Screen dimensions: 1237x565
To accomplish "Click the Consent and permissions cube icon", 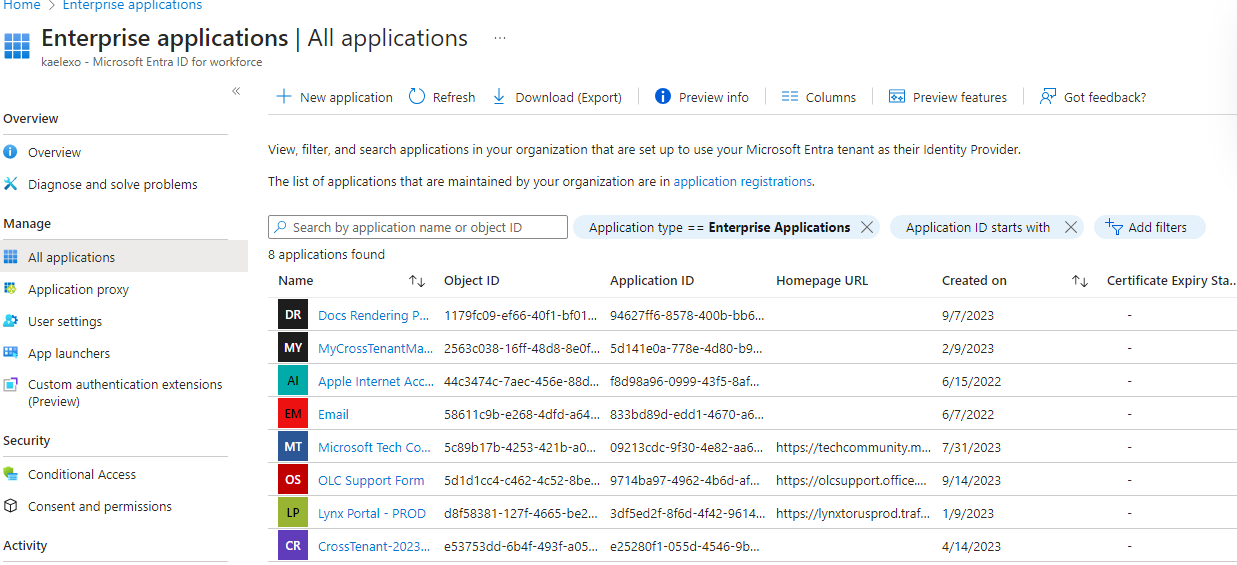I will tap(11, 506).
